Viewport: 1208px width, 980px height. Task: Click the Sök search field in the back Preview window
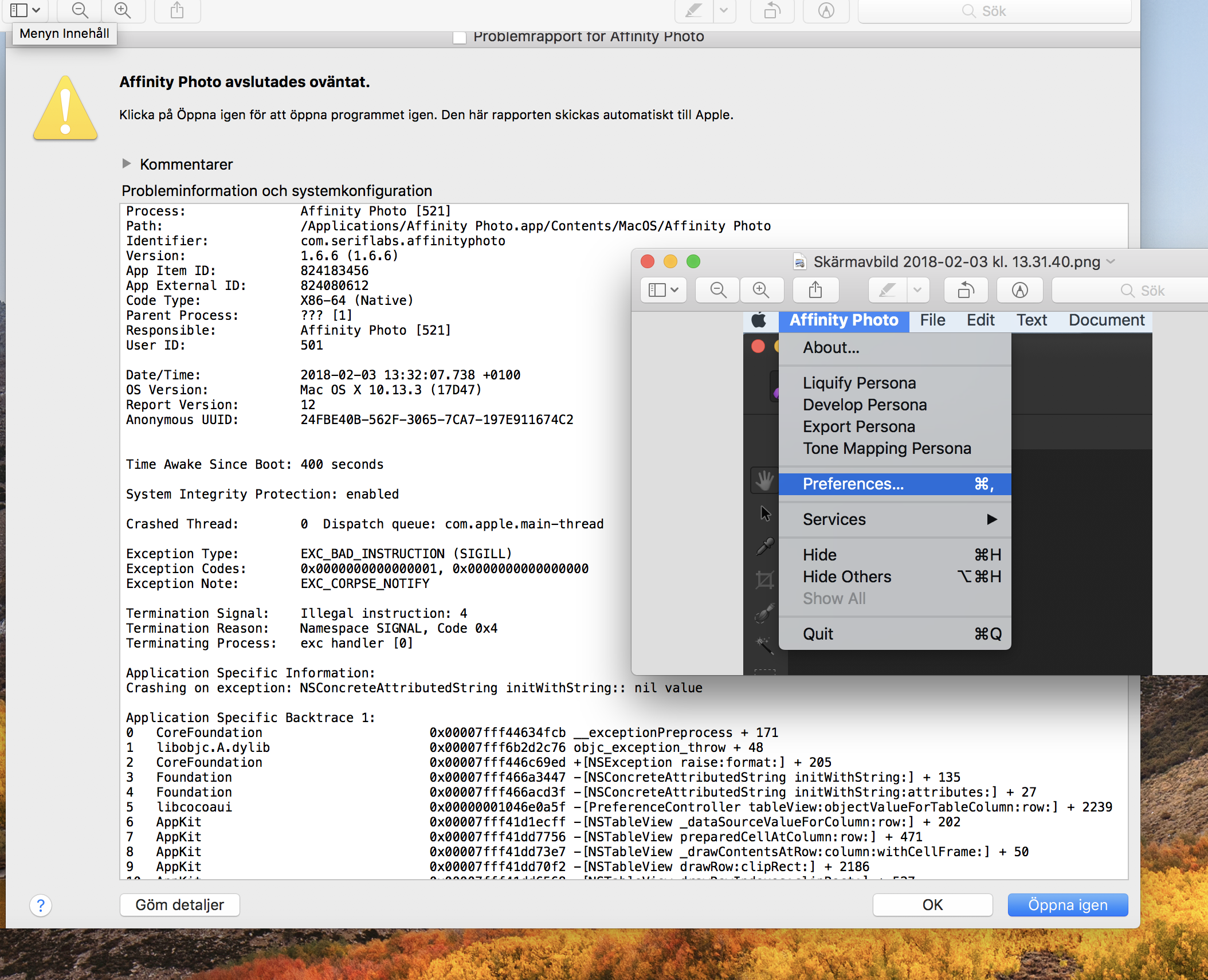point(994,11)
